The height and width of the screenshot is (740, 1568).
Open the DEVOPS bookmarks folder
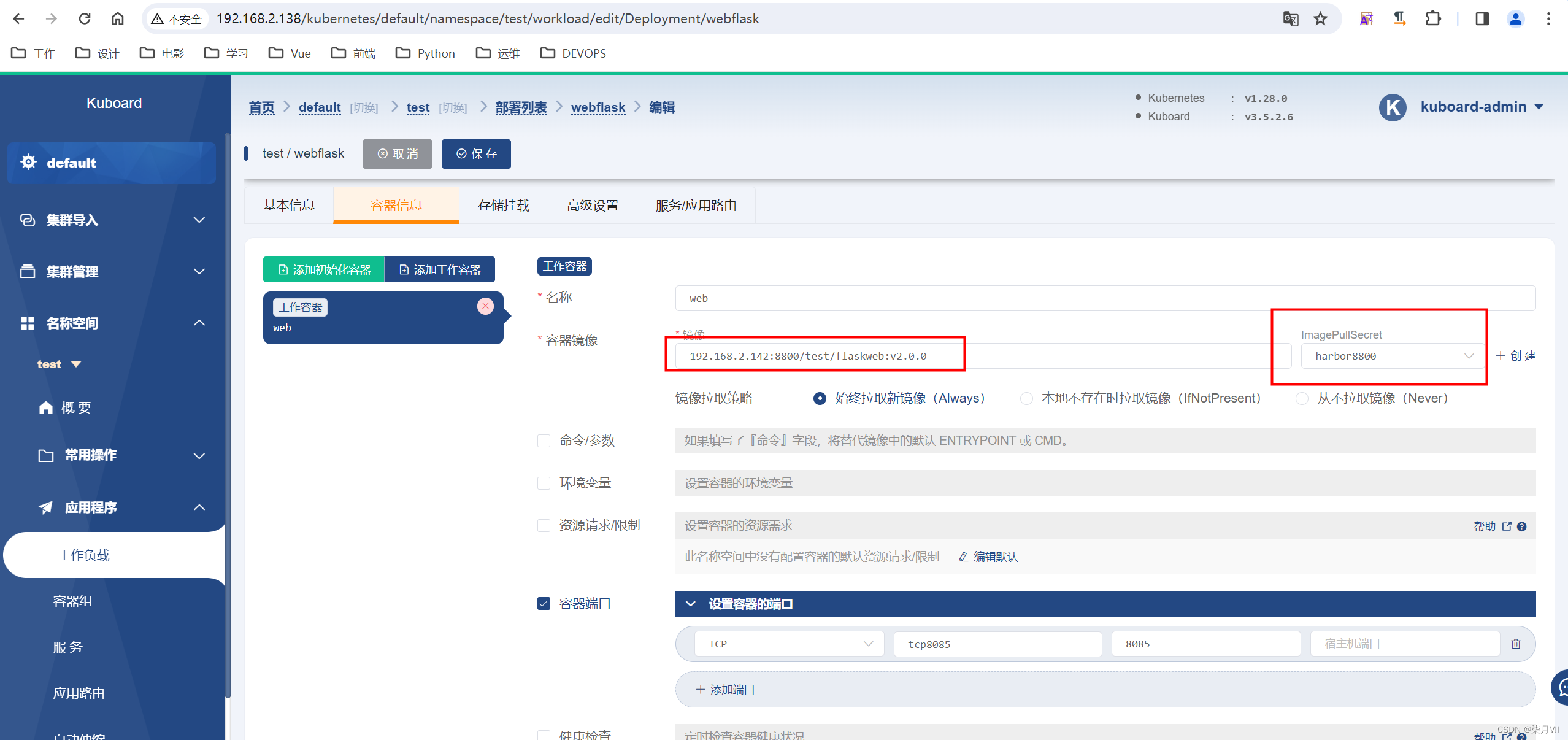pyautogui.click(x=573, y=53)
